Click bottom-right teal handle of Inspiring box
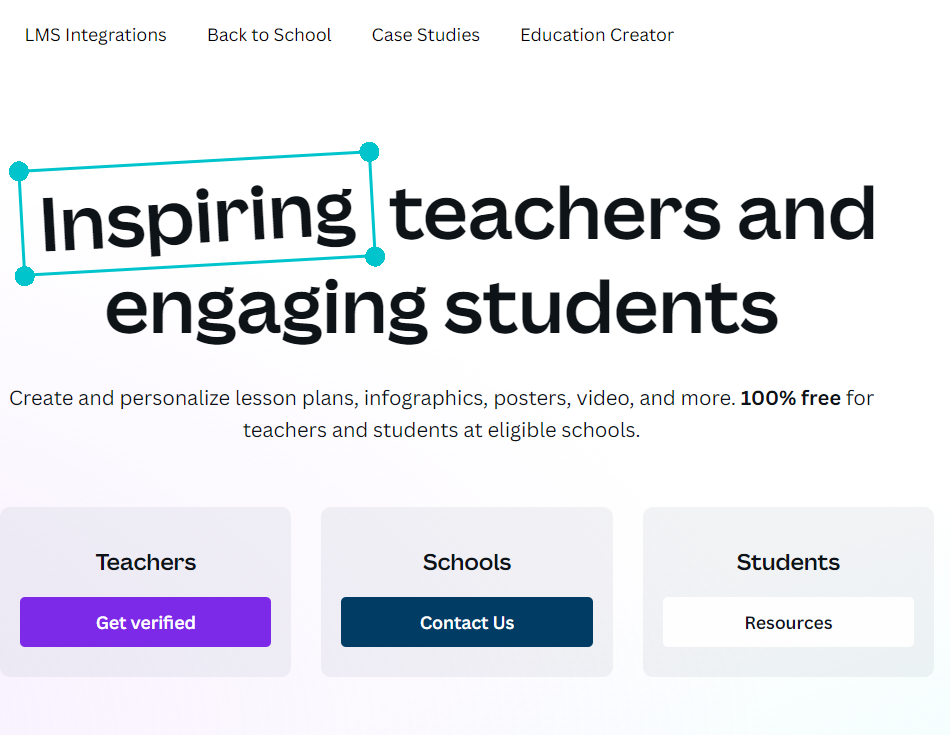The image size is (950, 735). (375, 257)
